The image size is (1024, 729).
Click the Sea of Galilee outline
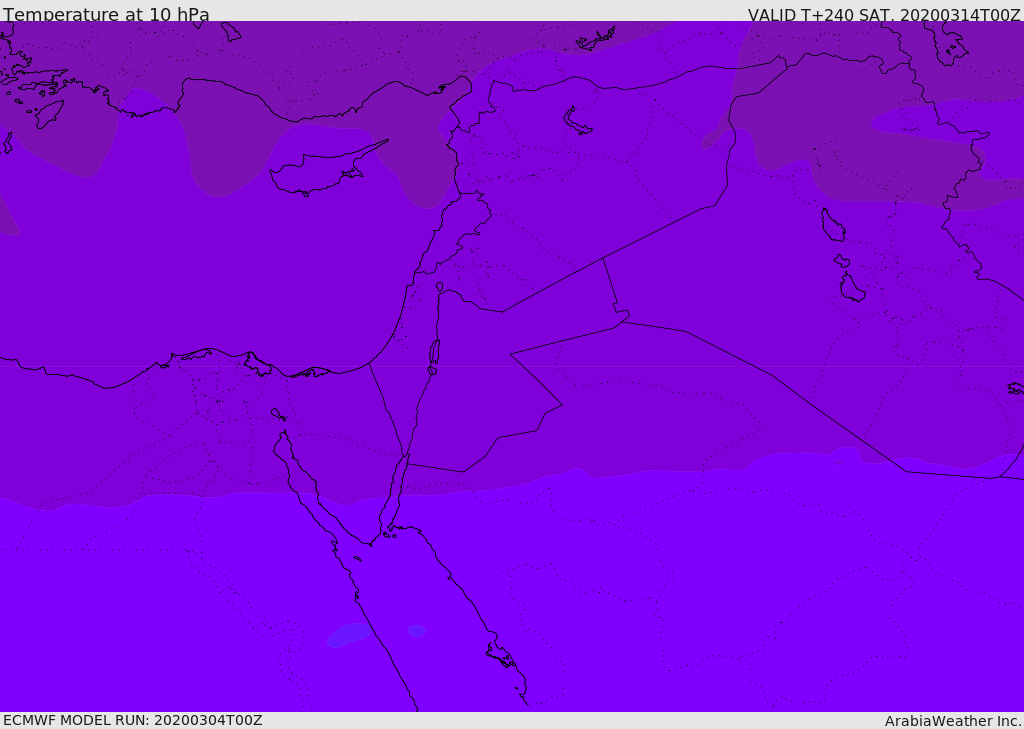[440, 287]
